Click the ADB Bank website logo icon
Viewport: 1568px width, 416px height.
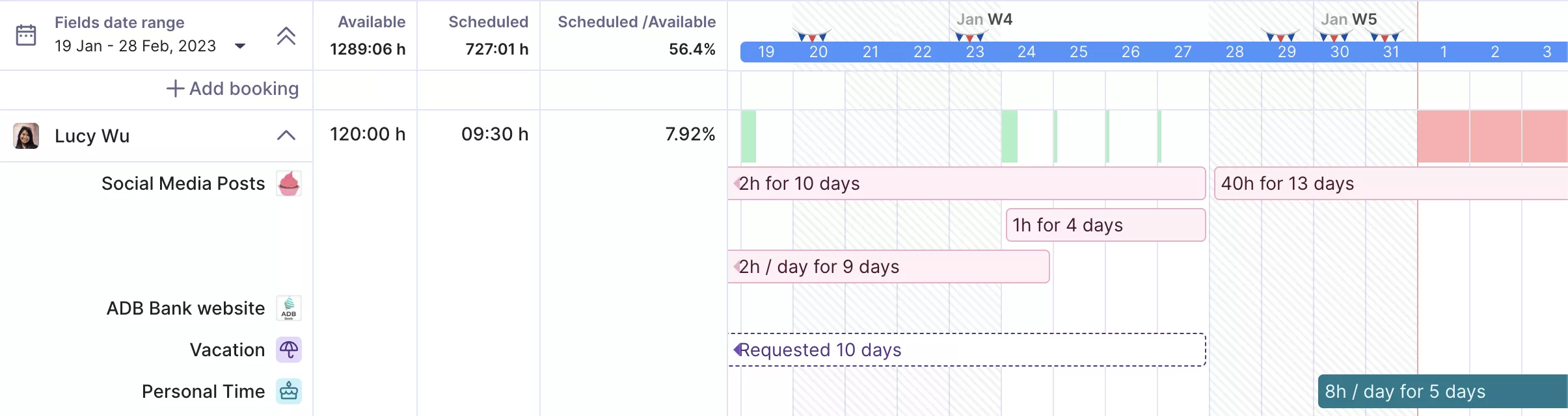click(x=289, y=308)
